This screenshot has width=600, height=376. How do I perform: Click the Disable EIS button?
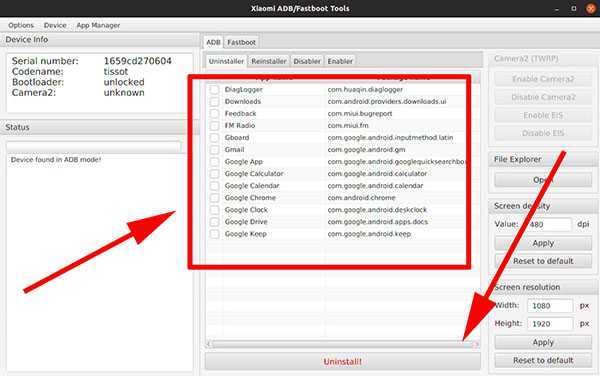tap(543, 133)
